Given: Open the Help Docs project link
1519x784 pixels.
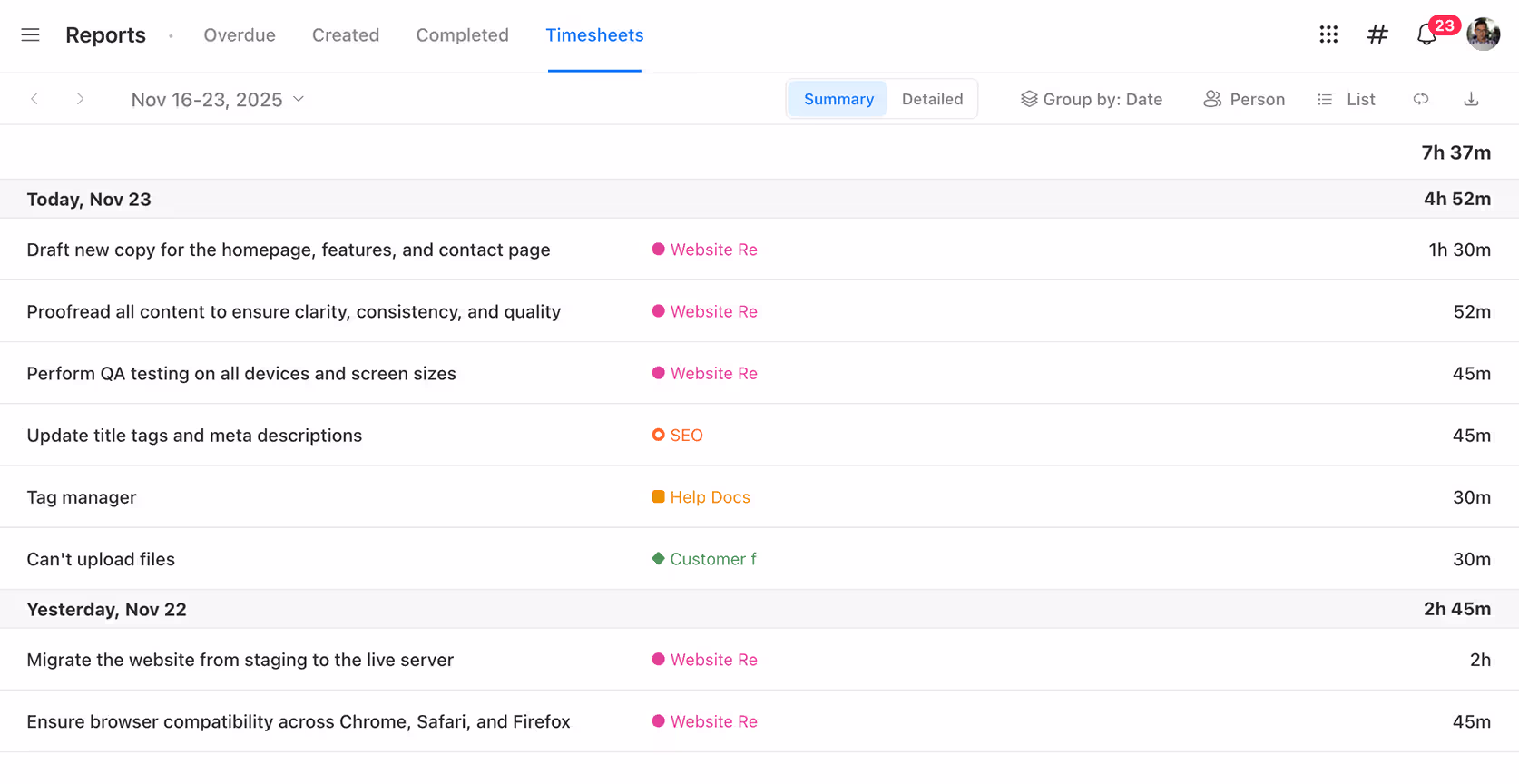Looking at the screenshot, I should point(710,497).
